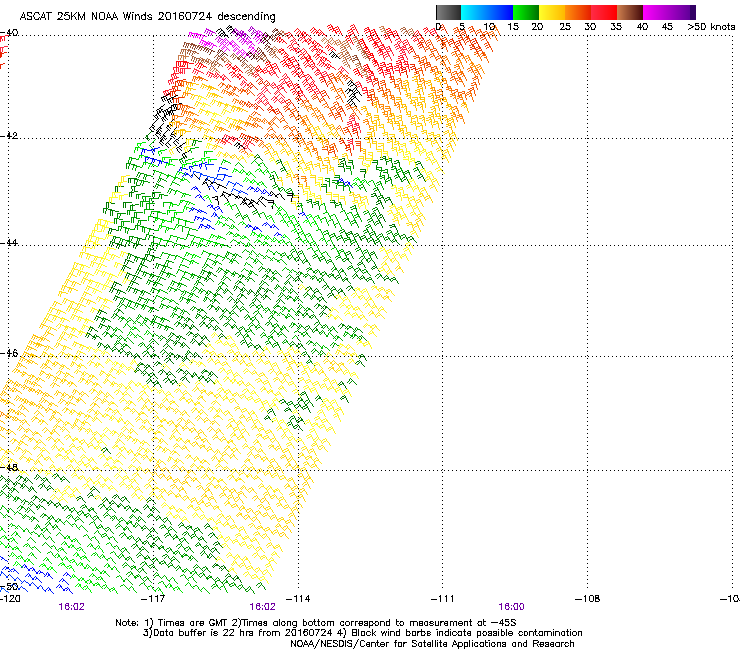740x650 pixels.
Task: Click the 'Times are GMT' note line
Action: [x=316, y=623]
